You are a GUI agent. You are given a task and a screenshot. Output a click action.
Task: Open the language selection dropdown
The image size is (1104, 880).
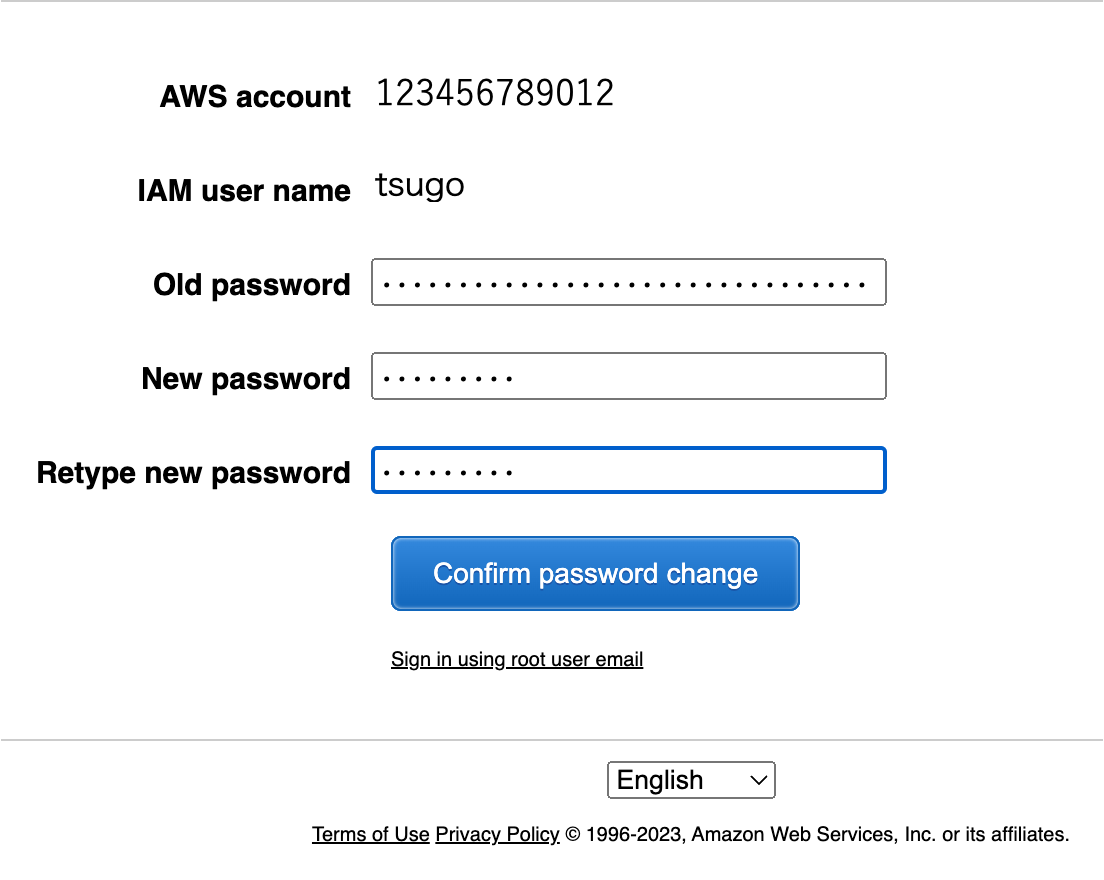(x=691, y=780)
